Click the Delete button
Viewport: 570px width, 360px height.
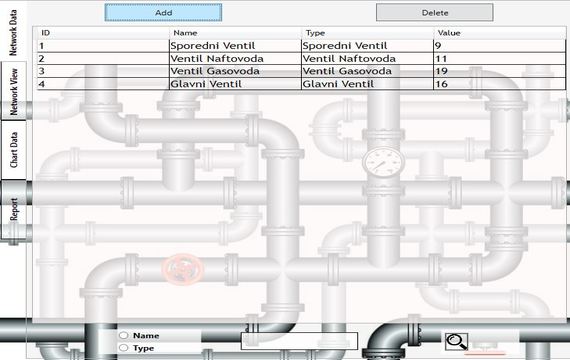pos(435,13)
